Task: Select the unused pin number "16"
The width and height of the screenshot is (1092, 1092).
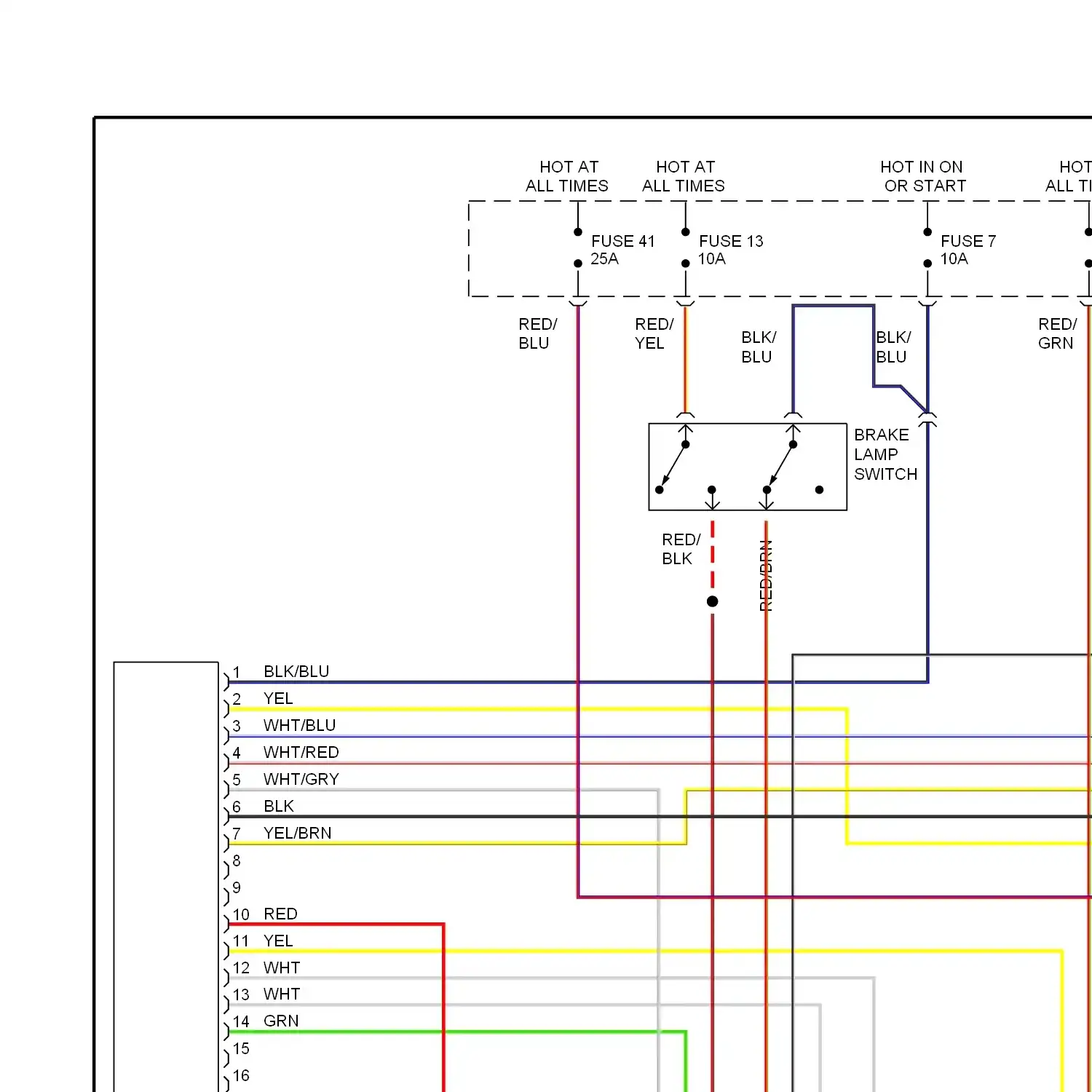Action: pyautogui.click(x=241, y=1075)
